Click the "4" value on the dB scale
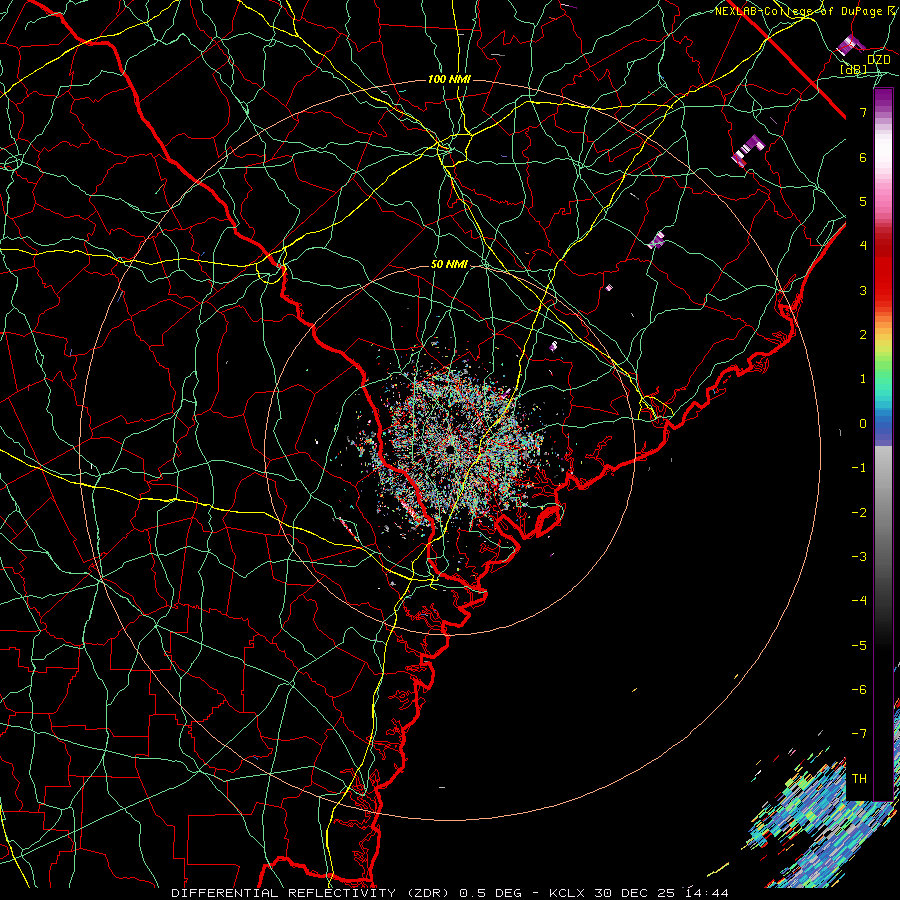This screenshot has height=900, width=900. coord(863,246)
